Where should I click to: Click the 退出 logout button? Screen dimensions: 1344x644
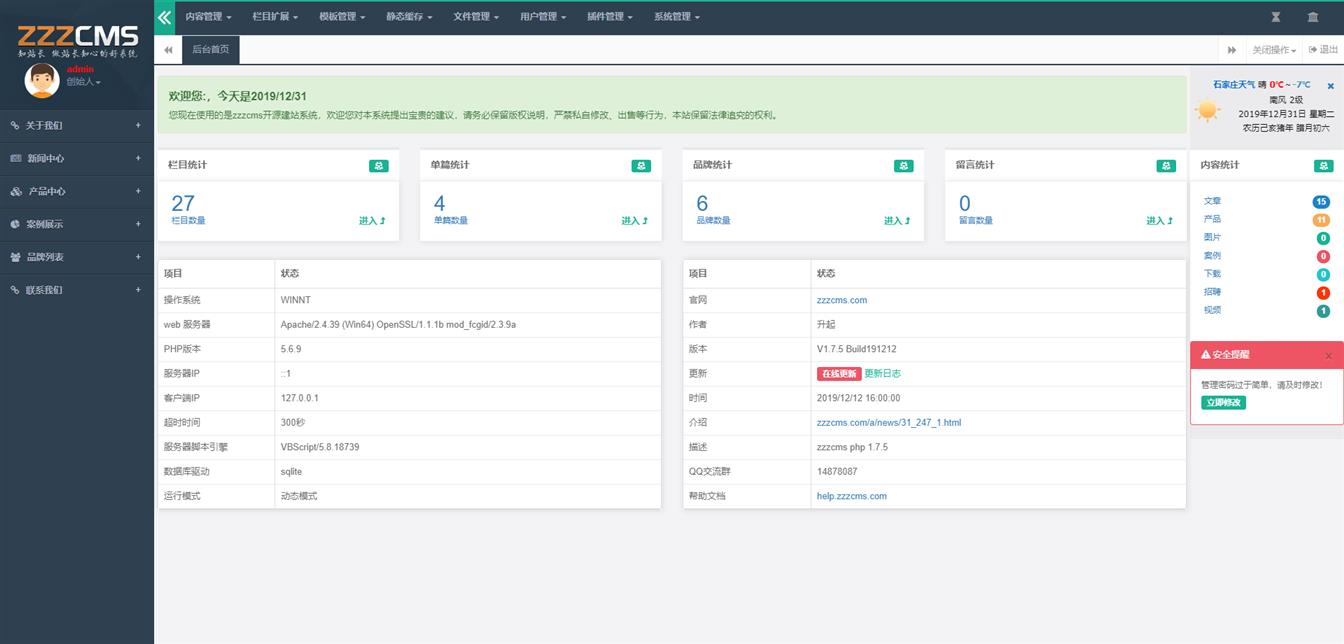1323,50
